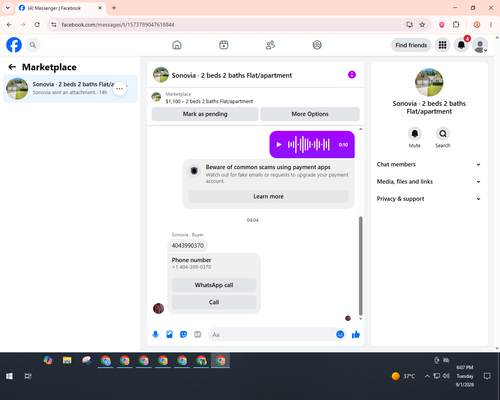Expand the Privacy & support section
This screenshot has height=400, width=500.
pyautogui.click(x=429, y=199)
